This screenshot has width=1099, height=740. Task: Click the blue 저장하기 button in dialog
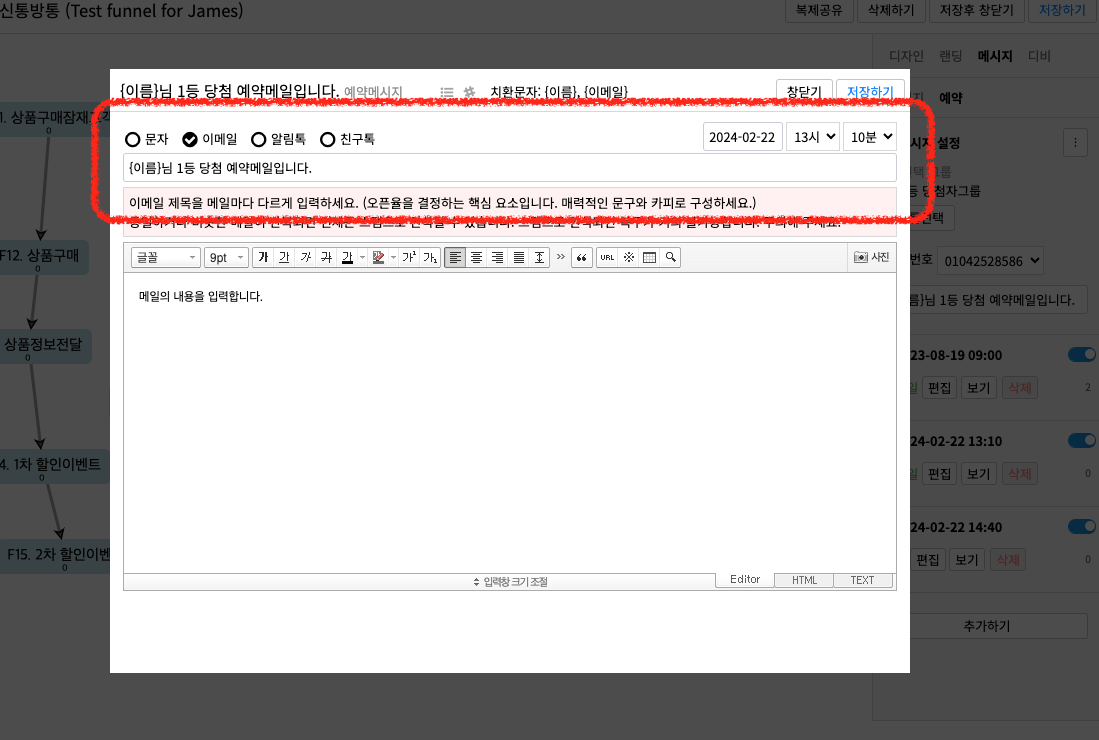(x=870, y=92)
